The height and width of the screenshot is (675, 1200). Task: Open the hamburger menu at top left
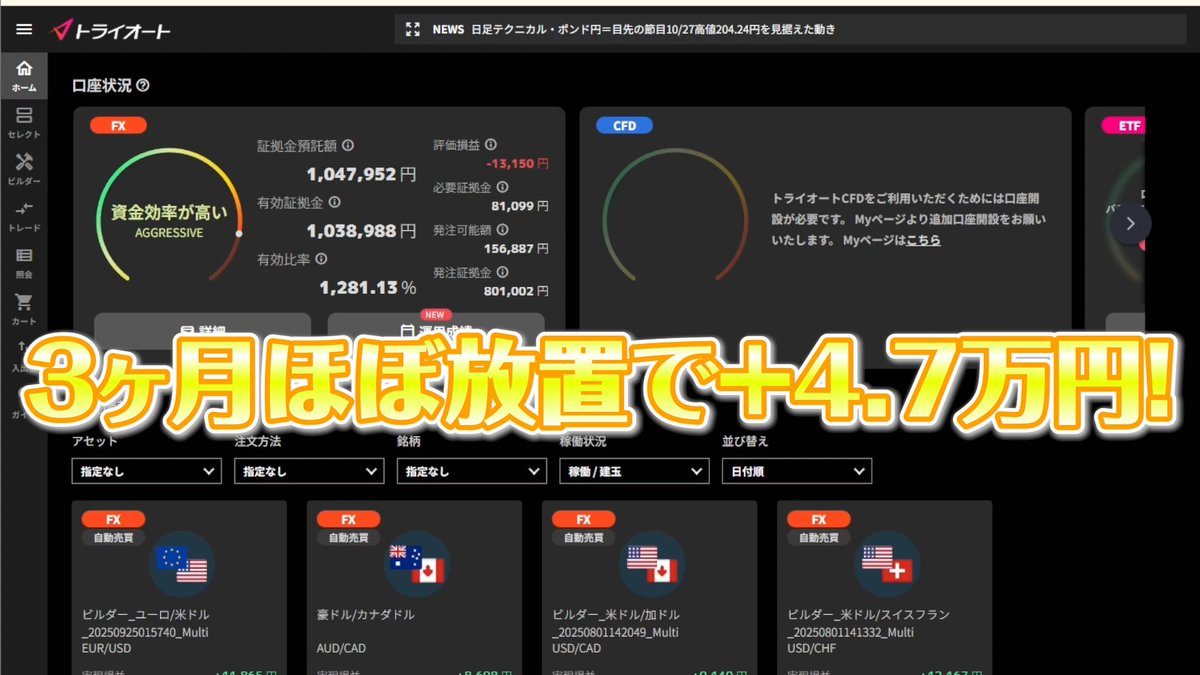[24, 29]
